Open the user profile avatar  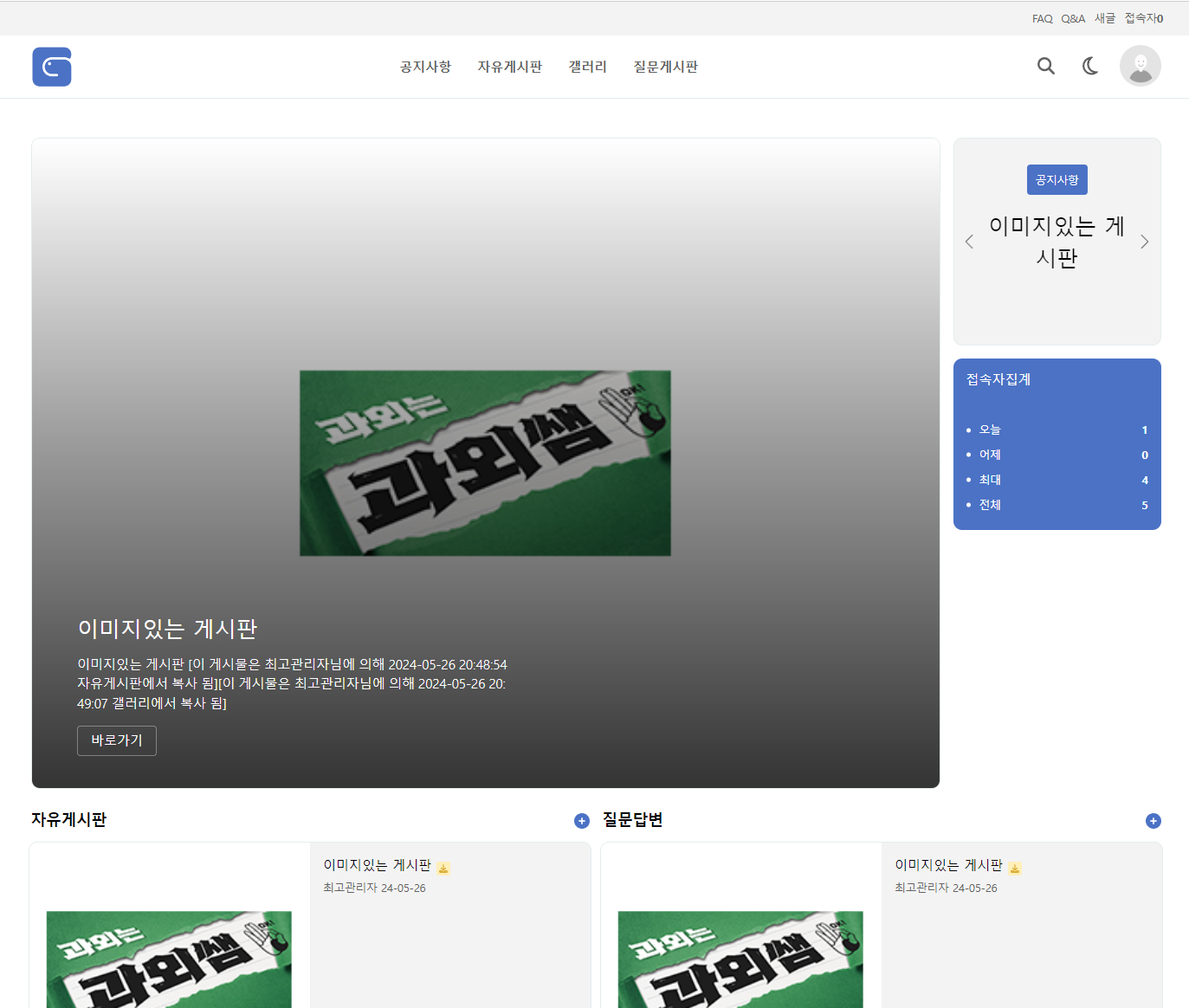point(1140,66)
